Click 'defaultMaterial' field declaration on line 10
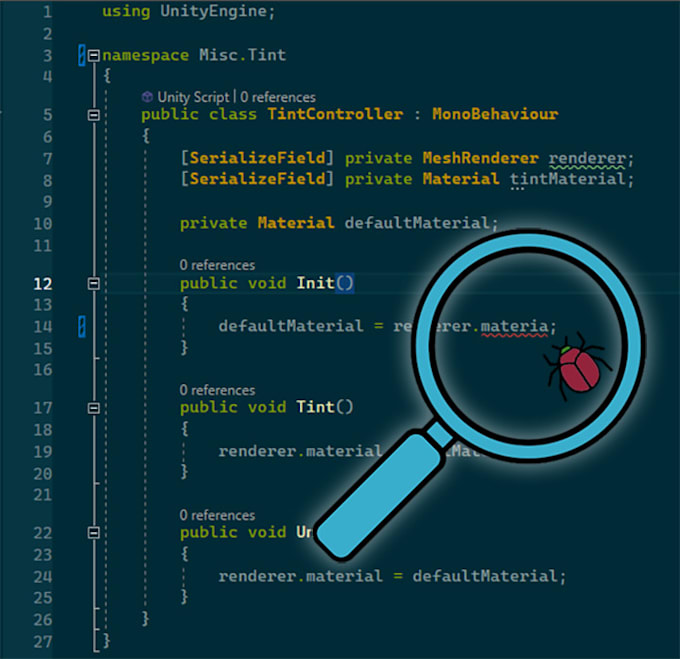 (x=418, y=223)
